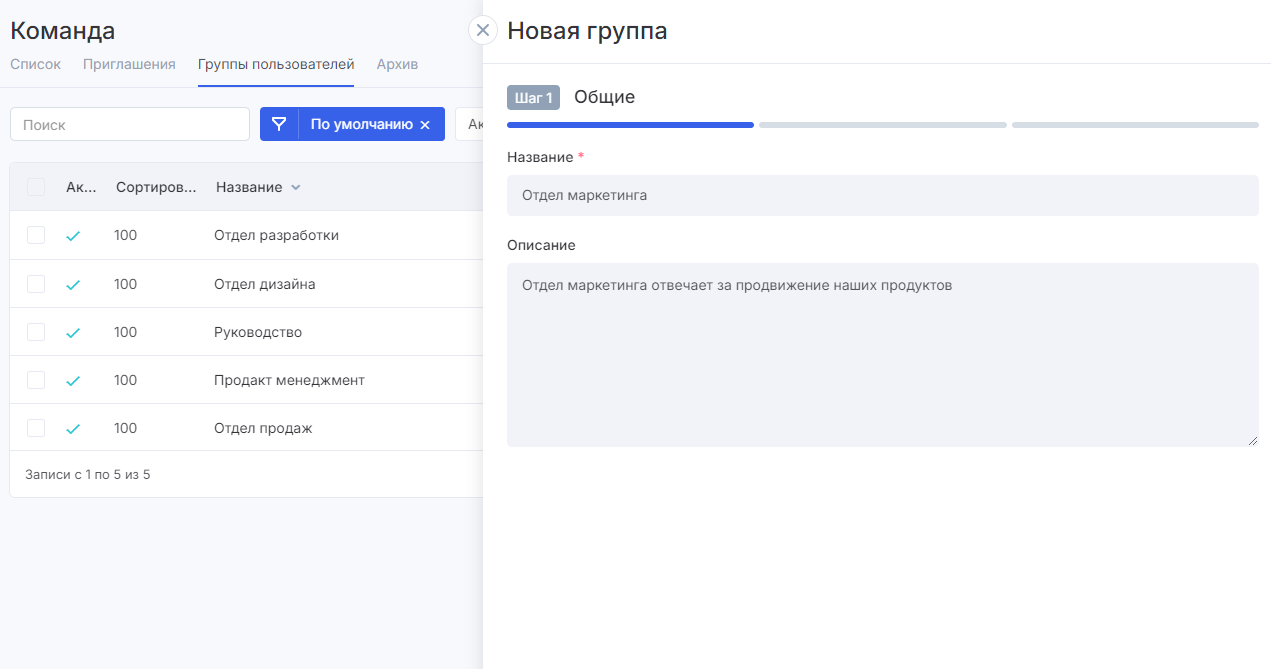Click the Сортировка column header

click(156, 187)
